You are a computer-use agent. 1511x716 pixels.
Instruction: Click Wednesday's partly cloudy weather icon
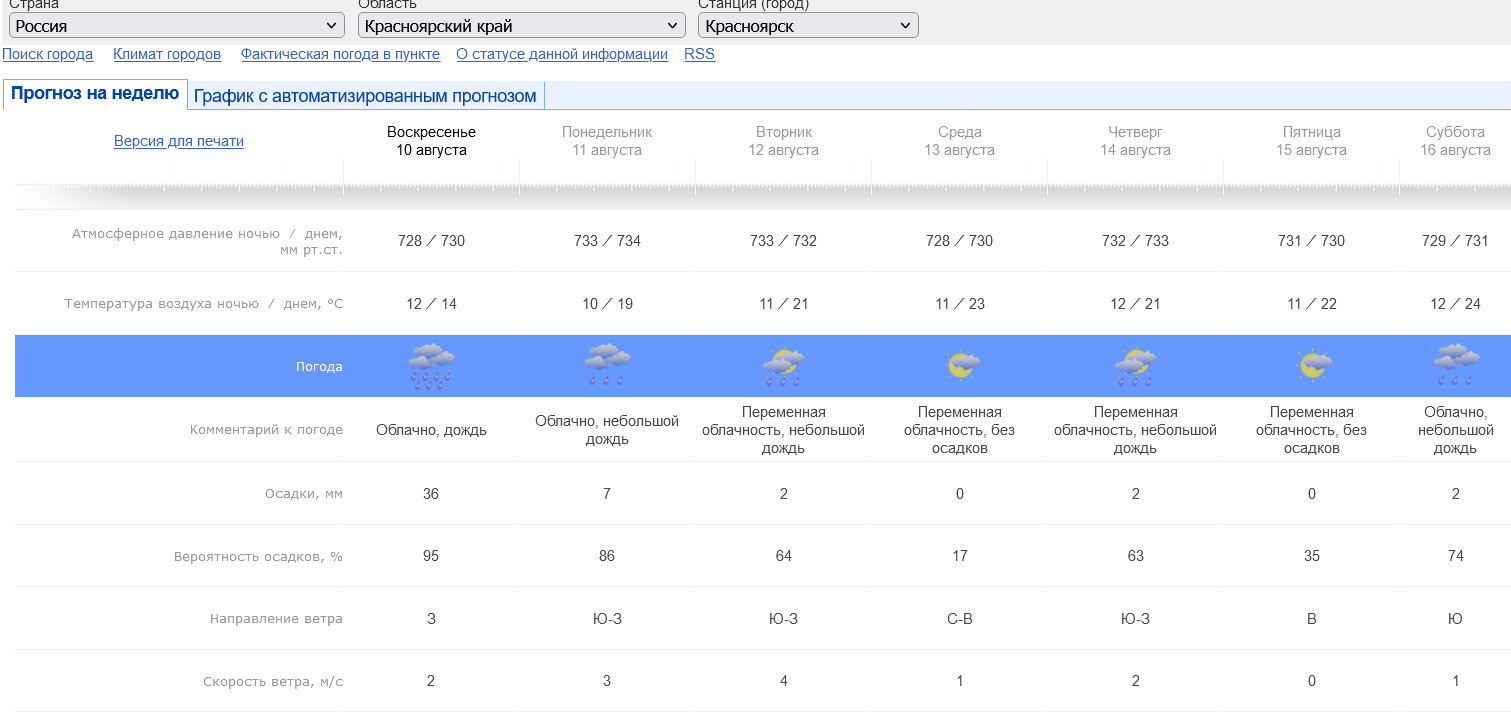tap(960, 366)
